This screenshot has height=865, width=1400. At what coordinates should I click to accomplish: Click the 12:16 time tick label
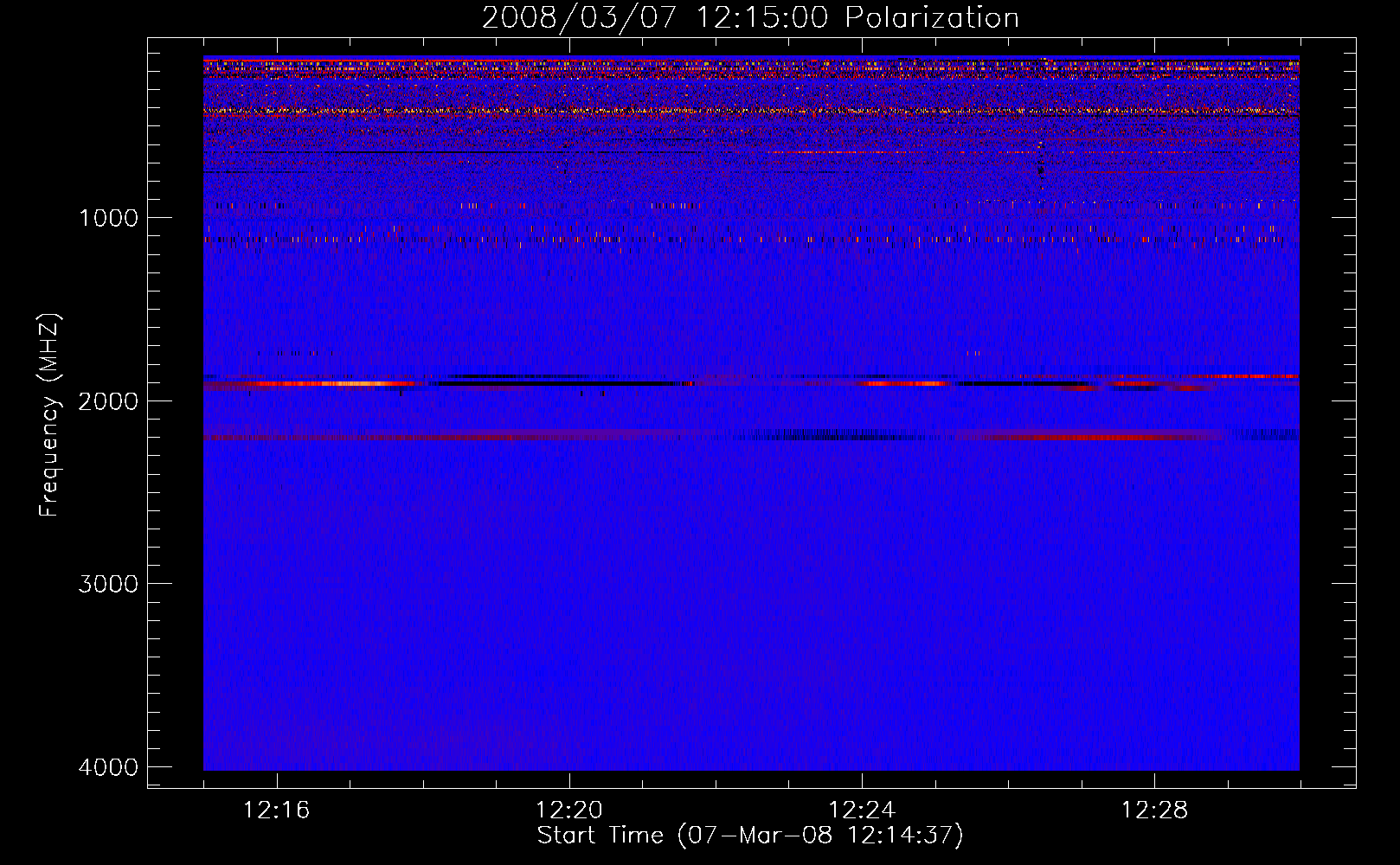(277, 811)
